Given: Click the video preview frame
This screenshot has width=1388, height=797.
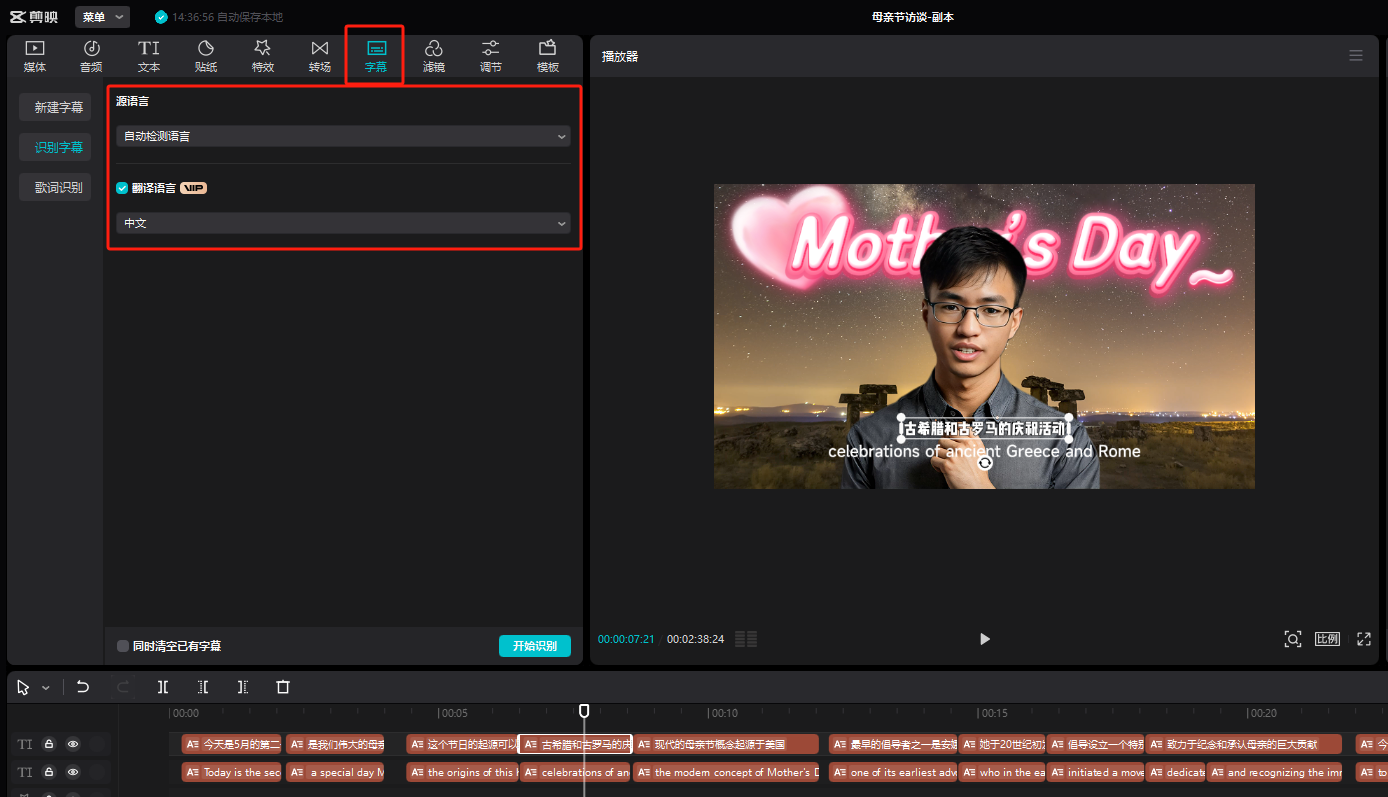Looking at the screenshot, I should (984, 336).
